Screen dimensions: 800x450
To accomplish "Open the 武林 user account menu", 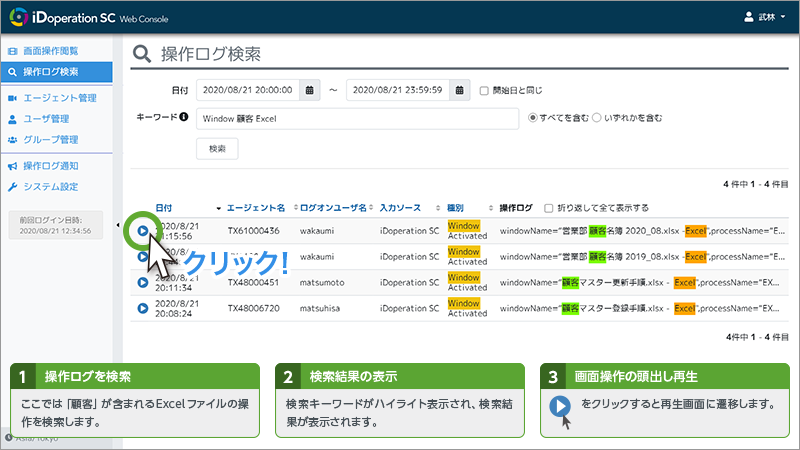I will point(764,17).
